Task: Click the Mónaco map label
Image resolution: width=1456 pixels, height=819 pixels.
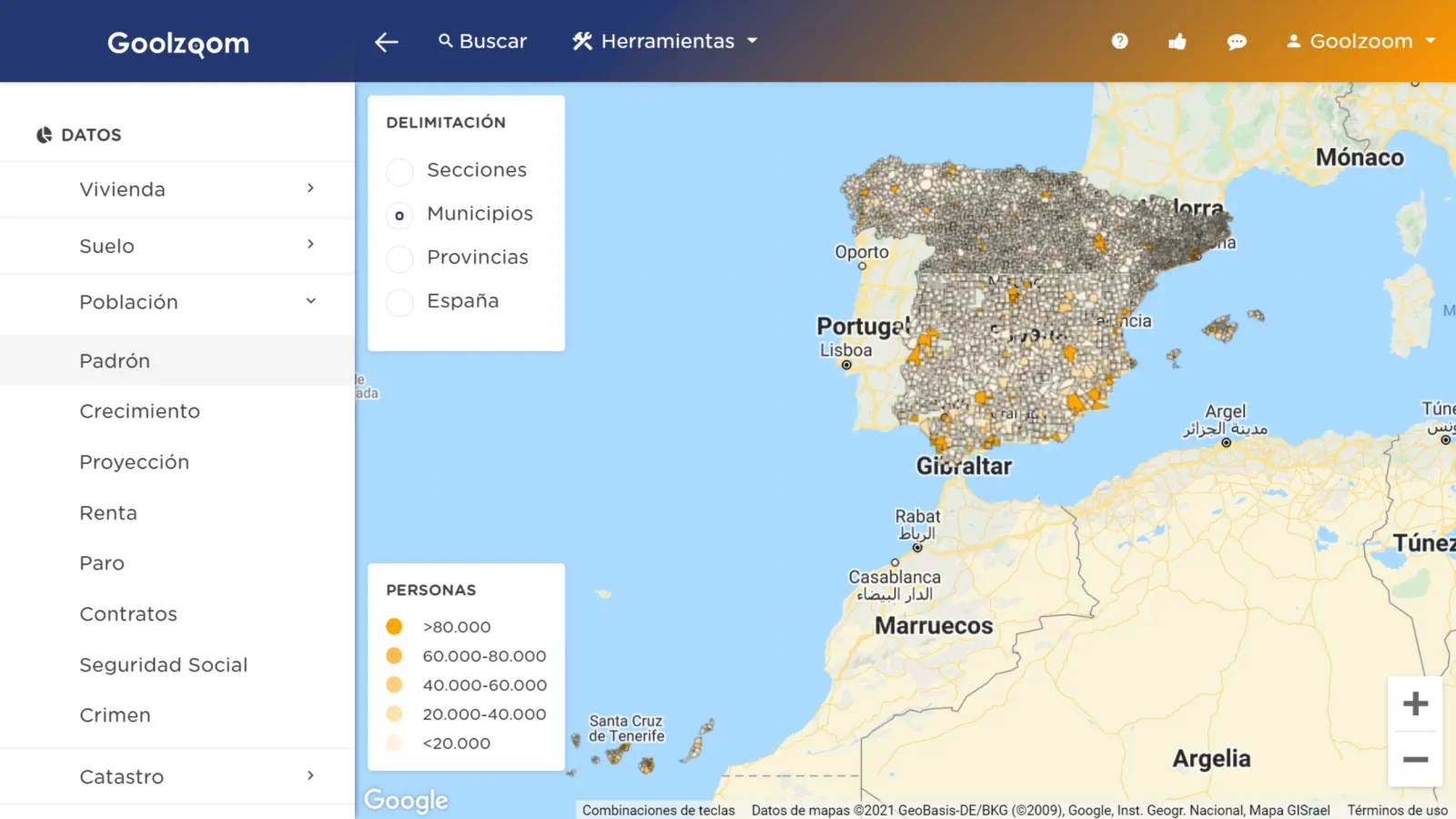Action: click(x=1360, y=157)
